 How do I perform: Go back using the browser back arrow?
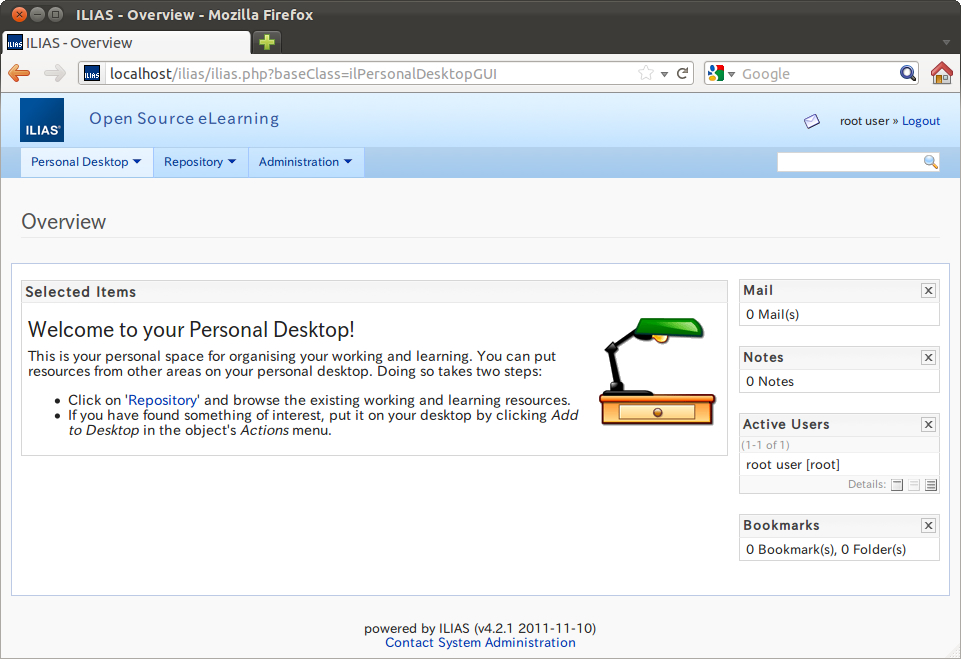pyautogui.click(x=19, y=73)
